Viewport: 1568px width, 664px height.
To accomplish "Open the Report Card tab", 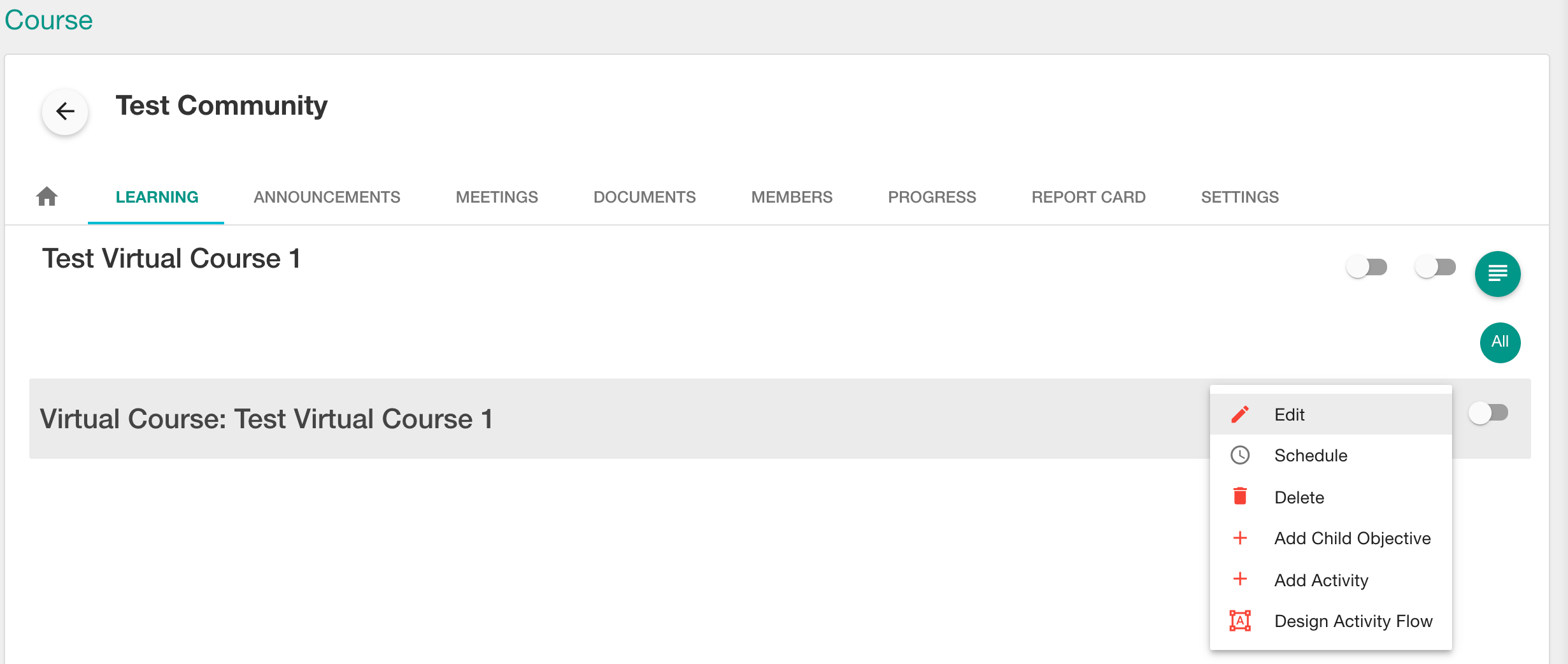I will click(1088, 197).
